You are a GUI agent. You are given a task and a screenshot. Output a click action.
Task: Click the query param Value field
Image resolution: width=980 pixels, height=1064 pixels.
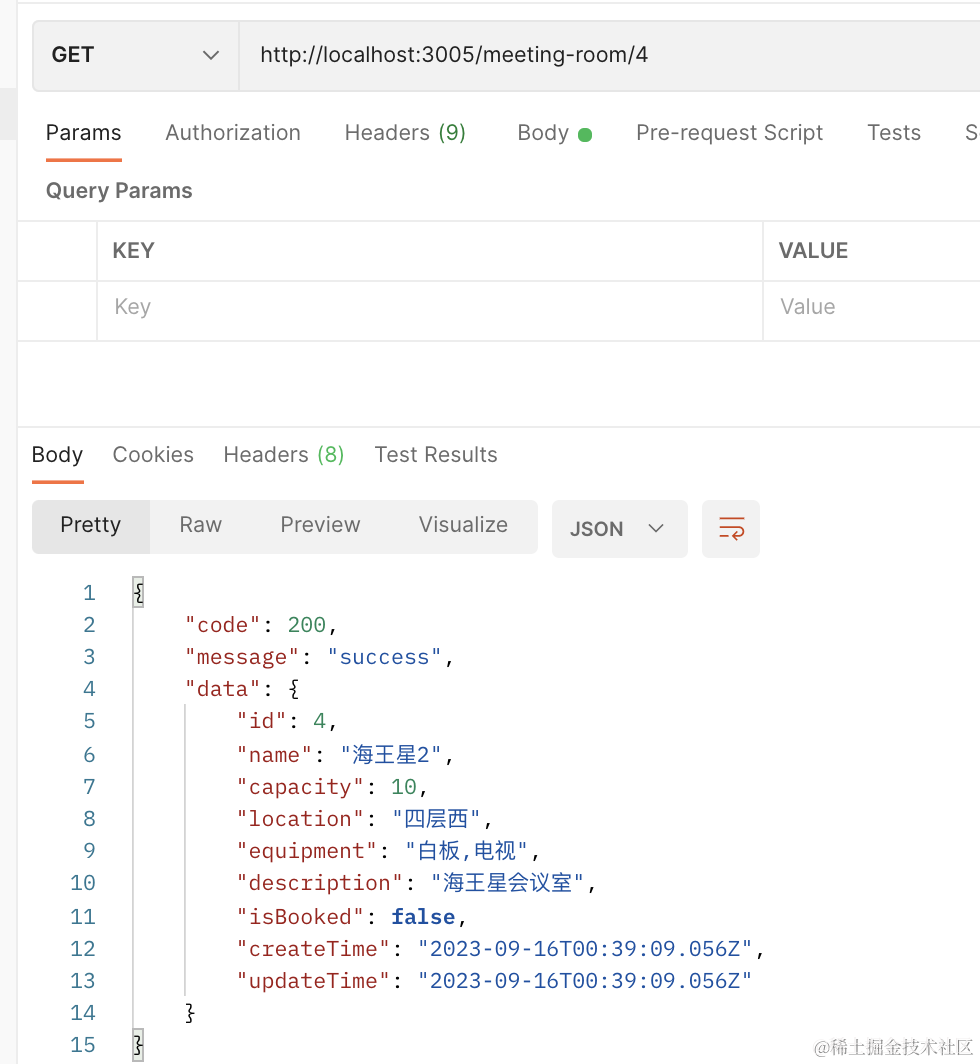(870, 307)
